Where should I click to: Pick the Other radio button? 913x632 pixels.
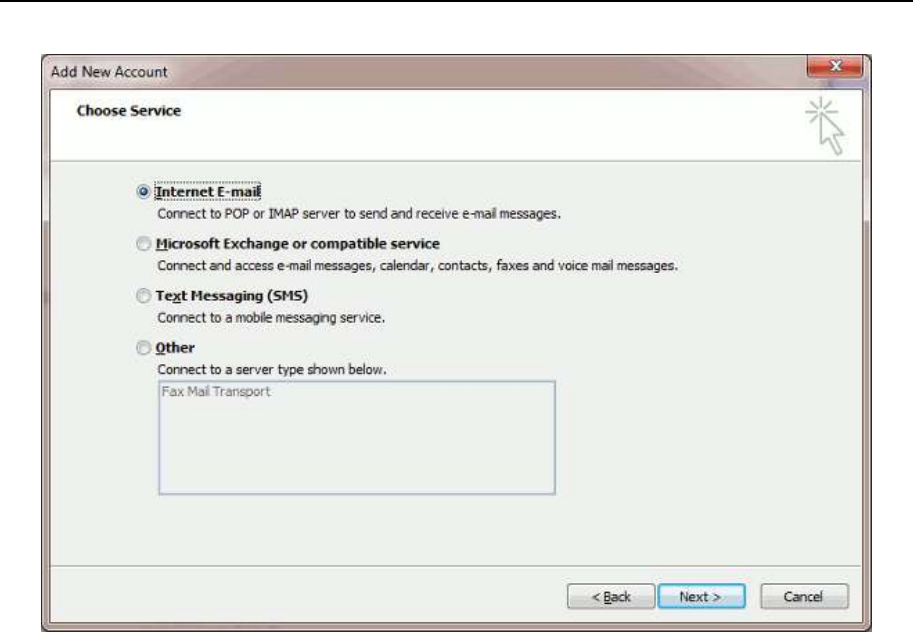pos(143,348)
